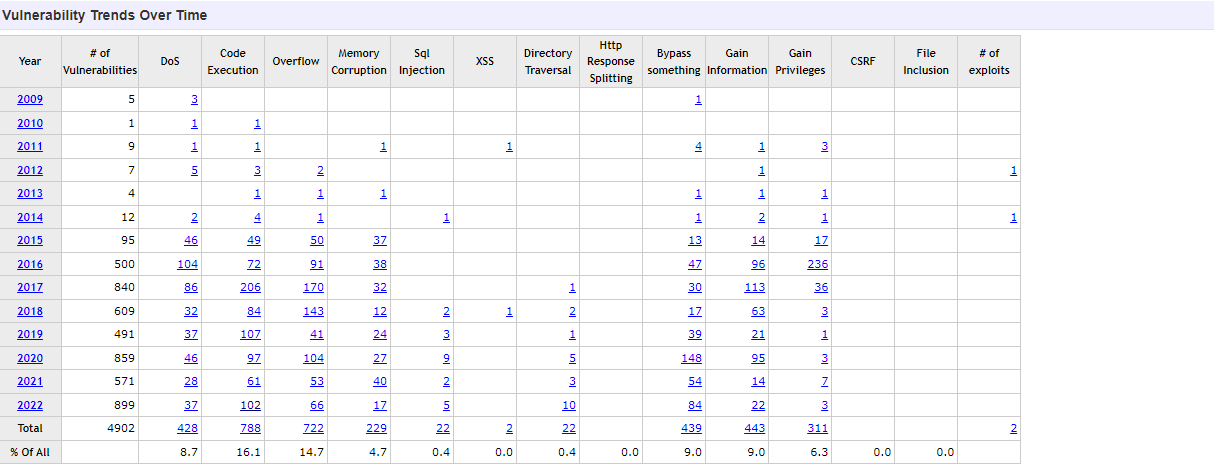Click 2009 DoS count 3
Viewport: 1214px width, 474px height.
click(x=195, y=100)
